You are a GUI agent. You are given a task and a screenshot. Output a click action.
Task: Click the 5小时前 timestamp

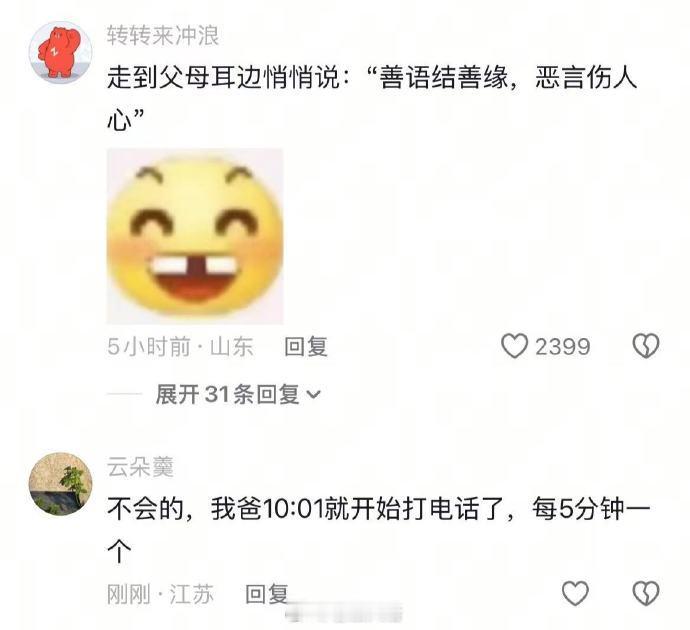coord(149,347)
